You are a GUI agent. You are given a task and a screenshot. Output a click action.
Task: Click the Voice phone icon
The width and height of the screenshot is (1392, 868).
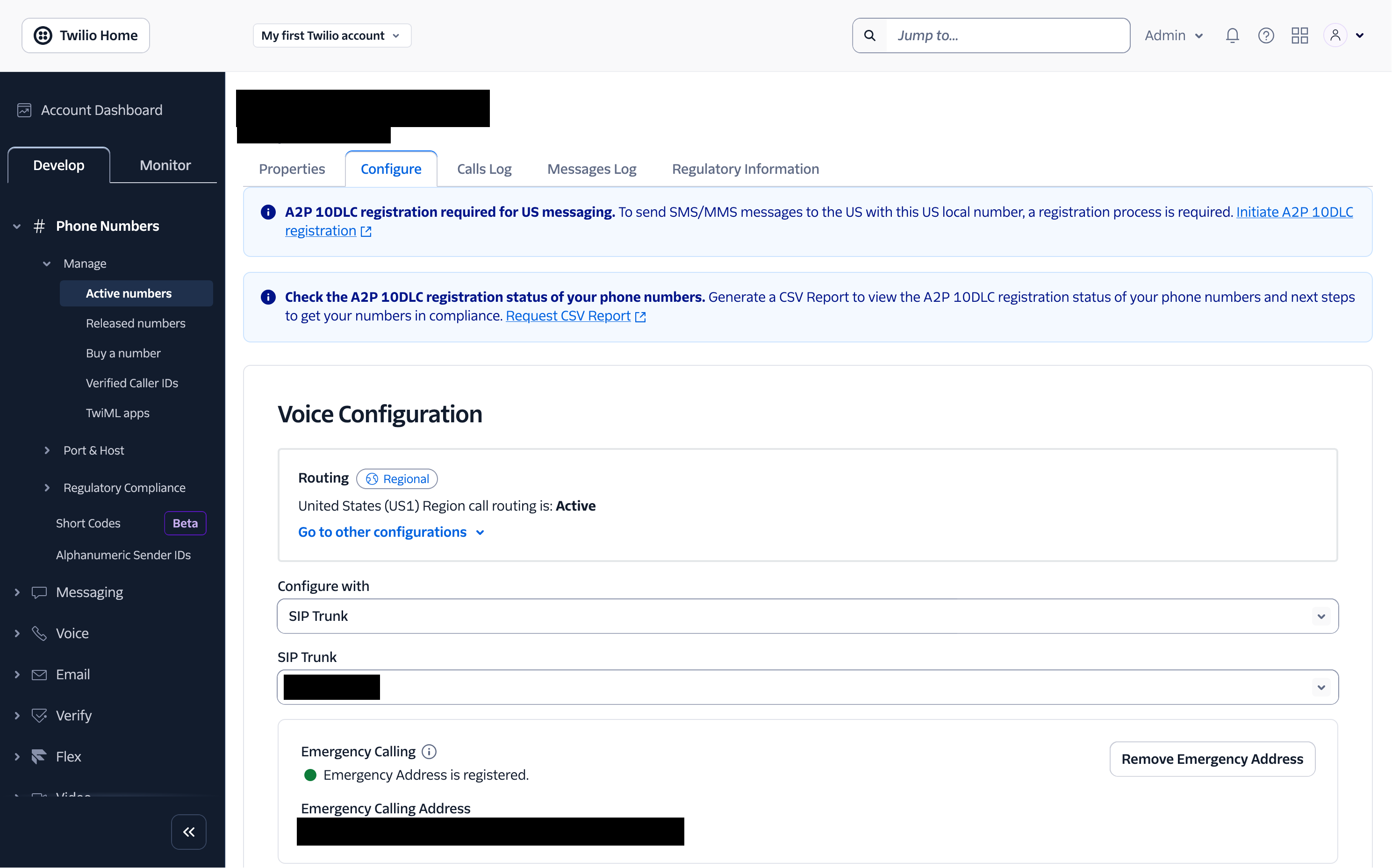click(39, 633)
